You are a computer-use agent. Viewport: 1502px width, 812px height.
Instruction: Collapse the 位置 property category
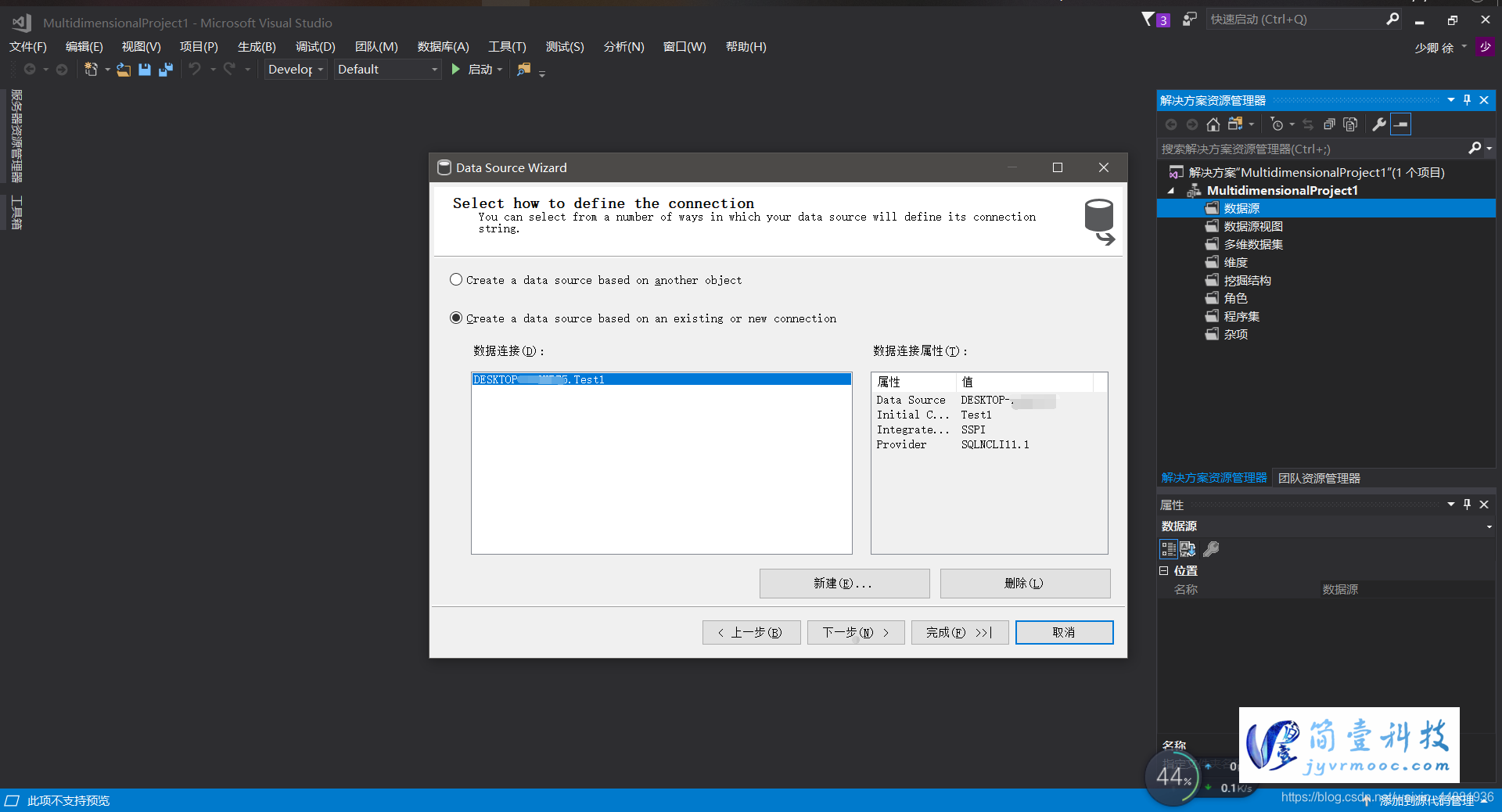(x=1163, y=571)
